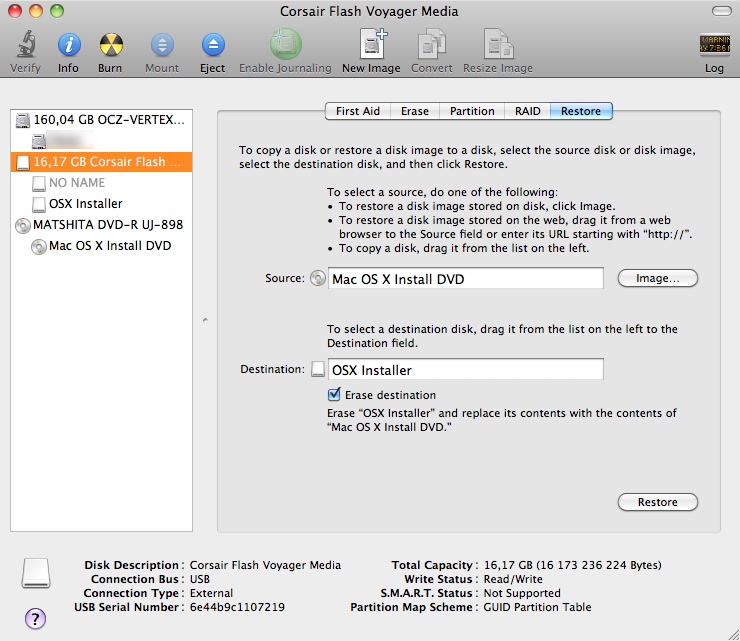
Task: Select the MATSHITA DVD-R UJ-898 drive
Action: (101, 225)
